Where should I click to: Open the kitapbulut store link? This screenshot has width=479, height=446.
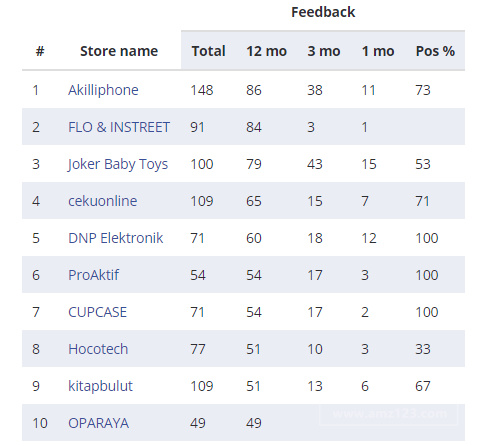point(100,386)
